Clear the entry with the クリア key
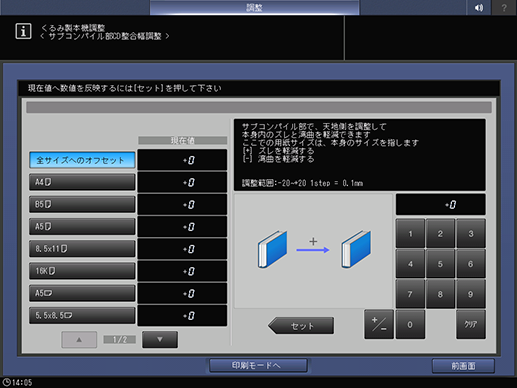The width and height of the screenshot is (517, 388). 471,324
